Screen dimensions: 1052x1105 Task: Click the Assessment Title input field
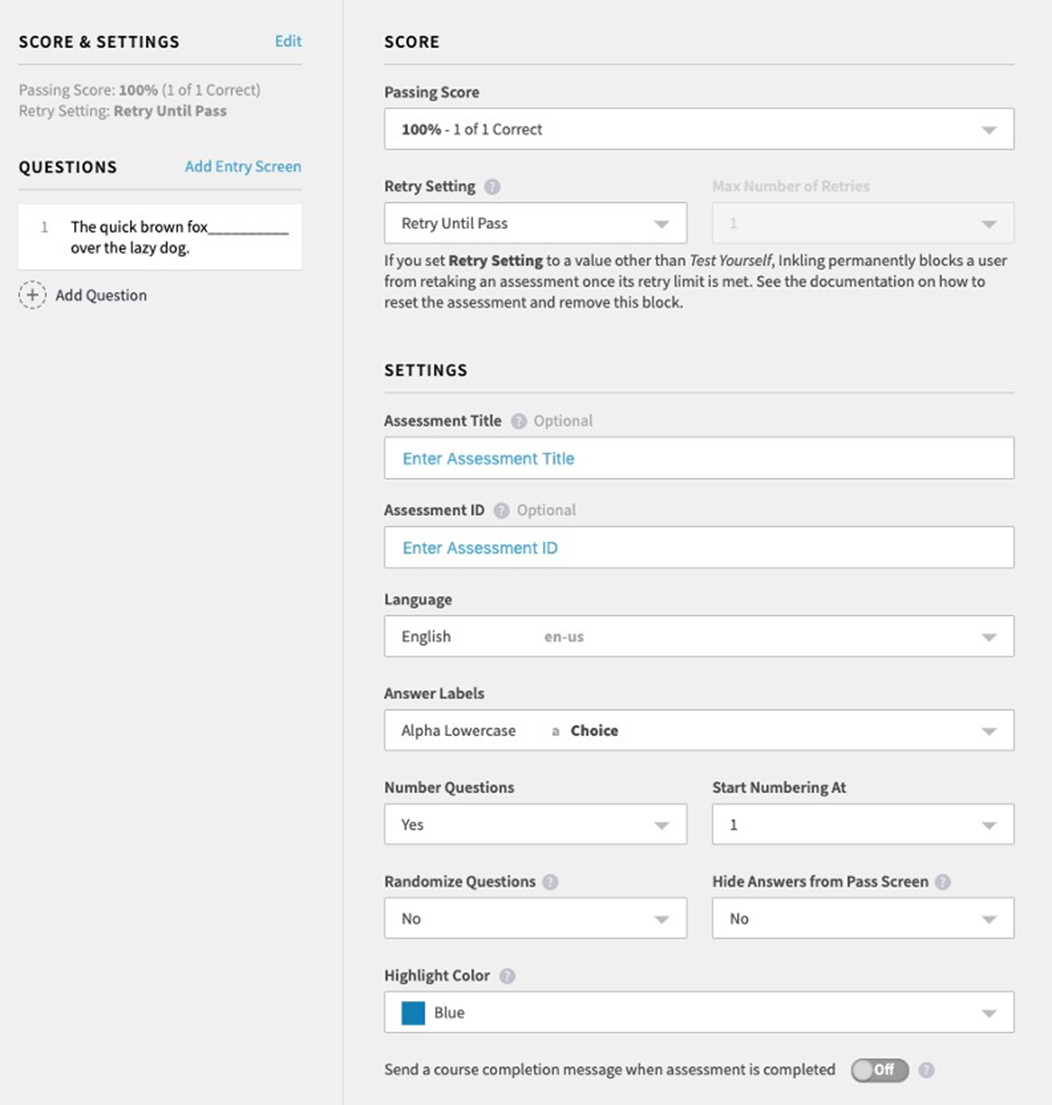699,459
